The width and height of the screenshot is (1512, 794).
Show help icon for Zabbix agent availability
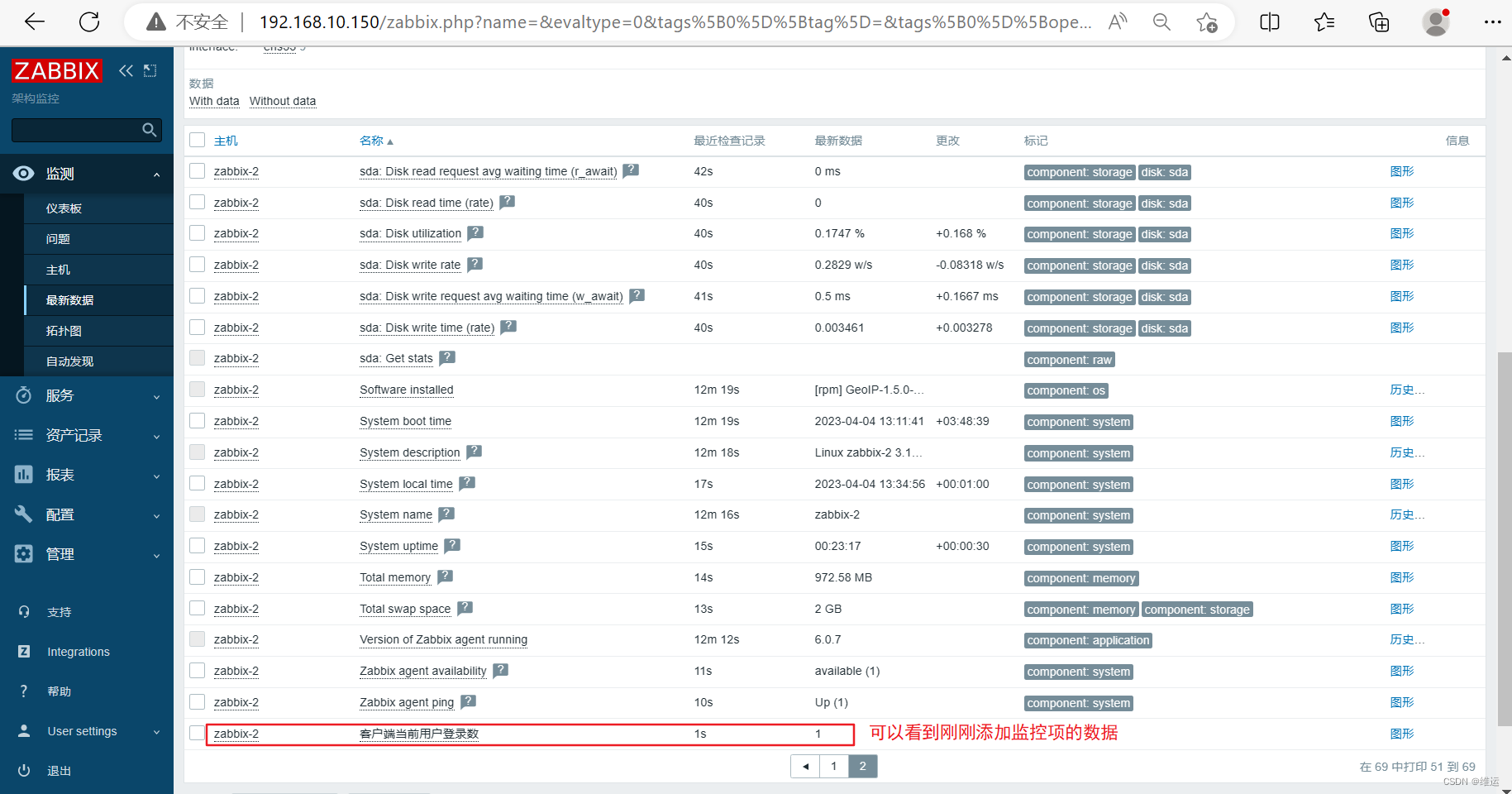point(500,671)
